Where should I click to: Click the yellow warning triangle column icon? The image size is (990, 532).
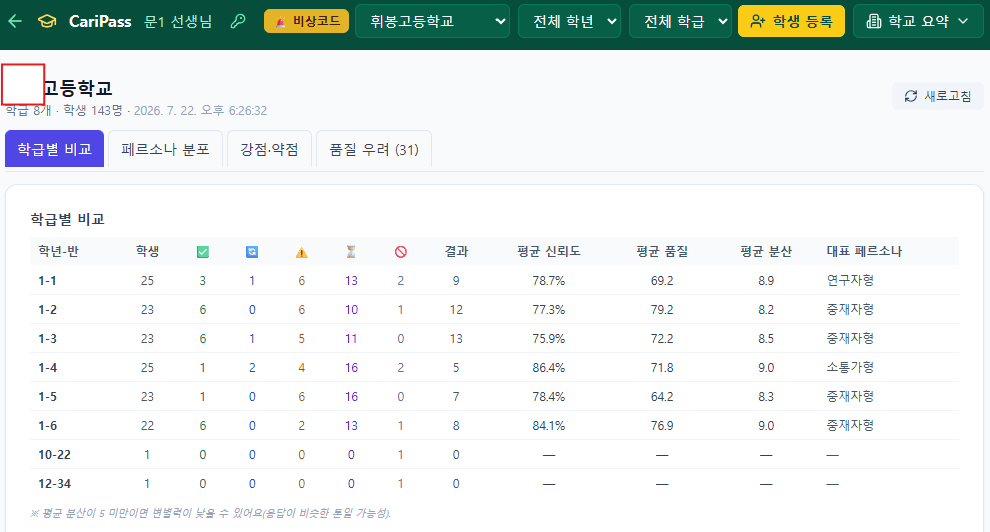pyautogui.click(x=302, y=252)
